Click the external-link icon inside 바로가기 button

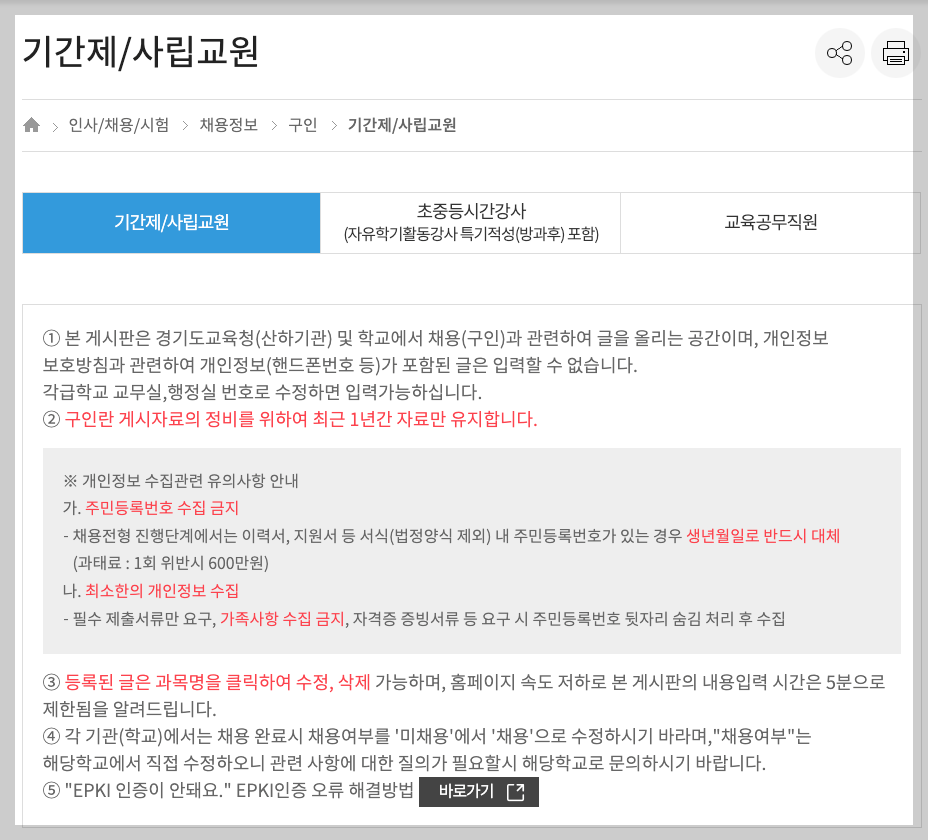(x=514, y=791)
